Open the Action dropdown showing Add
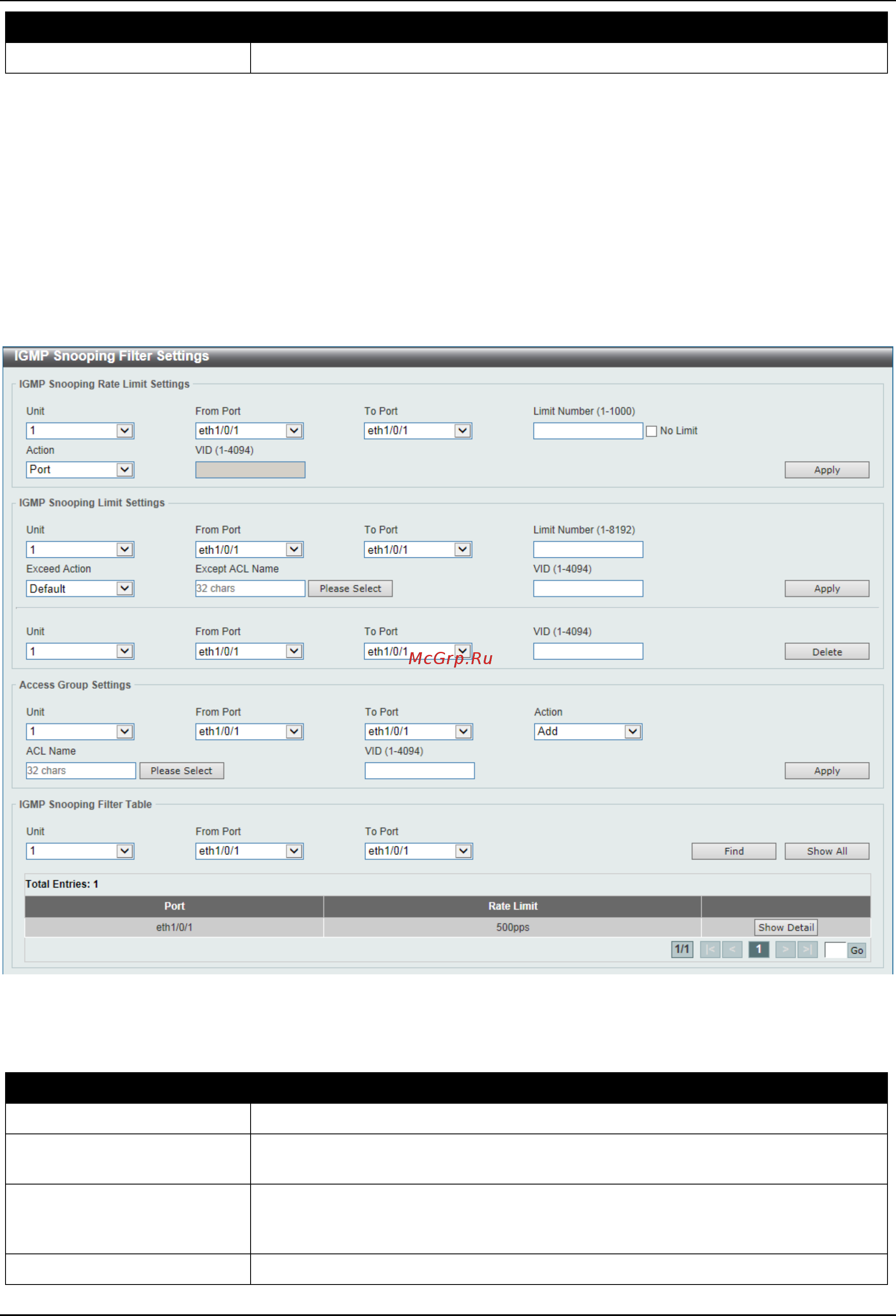This screenshot has width=896, height=1316. point(588,732)
